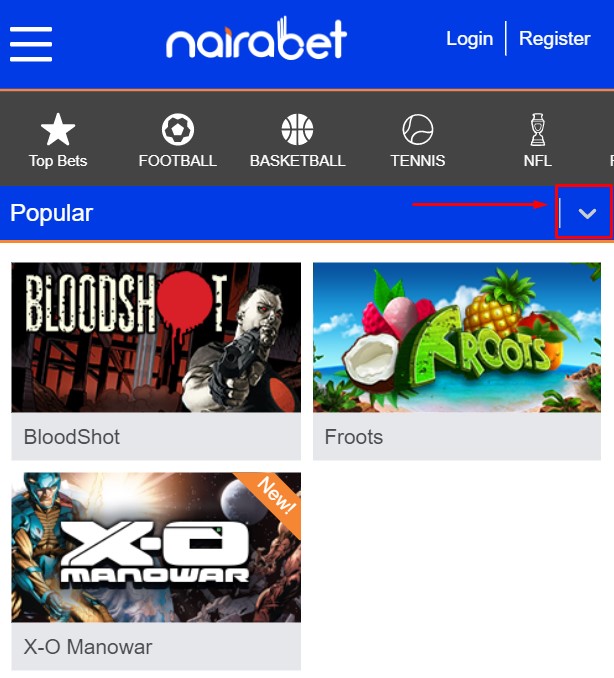Launch the Froots game thumbnail
The height and width of the screenshot is (678, 614).
pyautogui.click(x=457, y=337)
